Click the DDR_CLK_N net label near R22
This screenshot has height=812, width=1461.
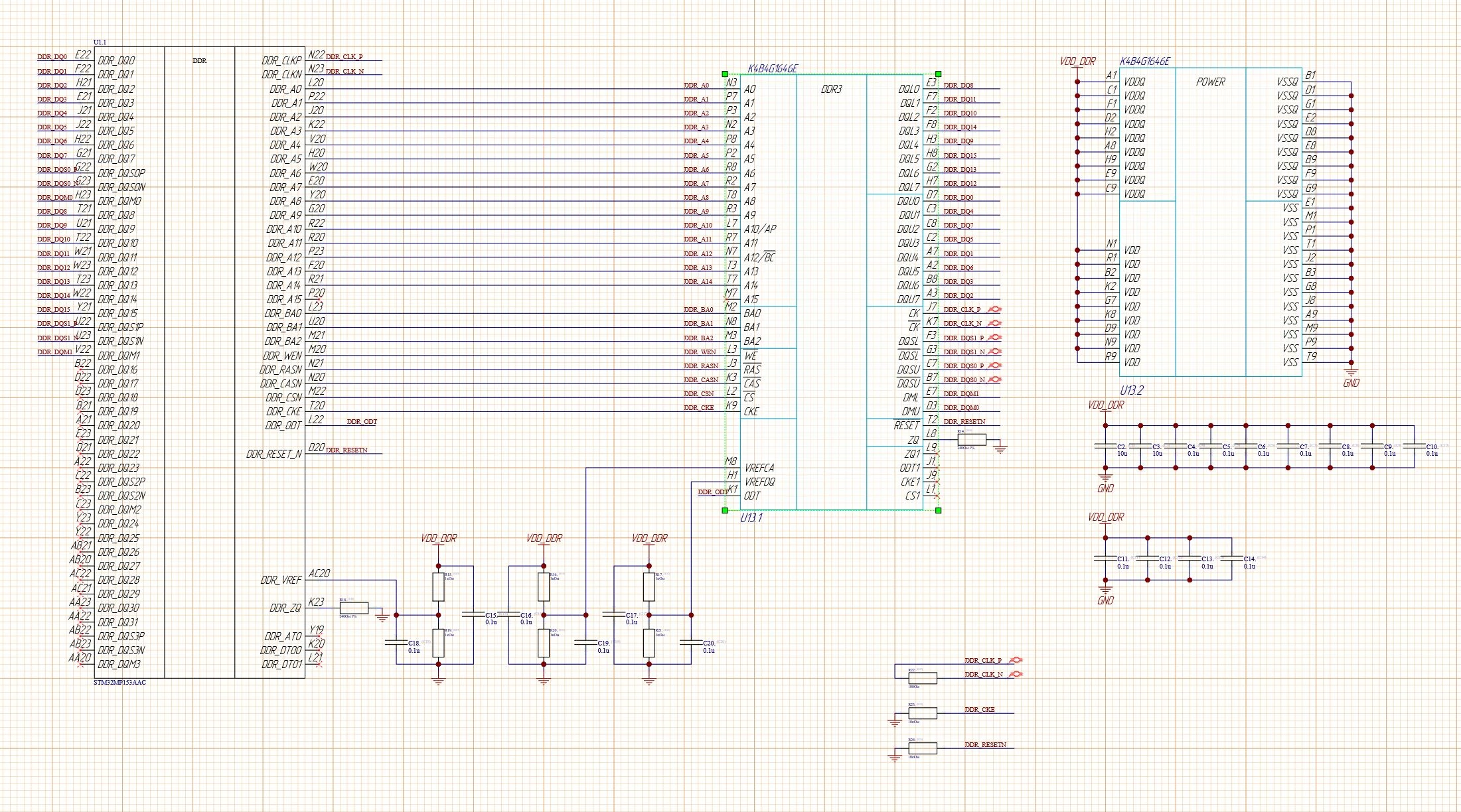click(x=984, y=675)
